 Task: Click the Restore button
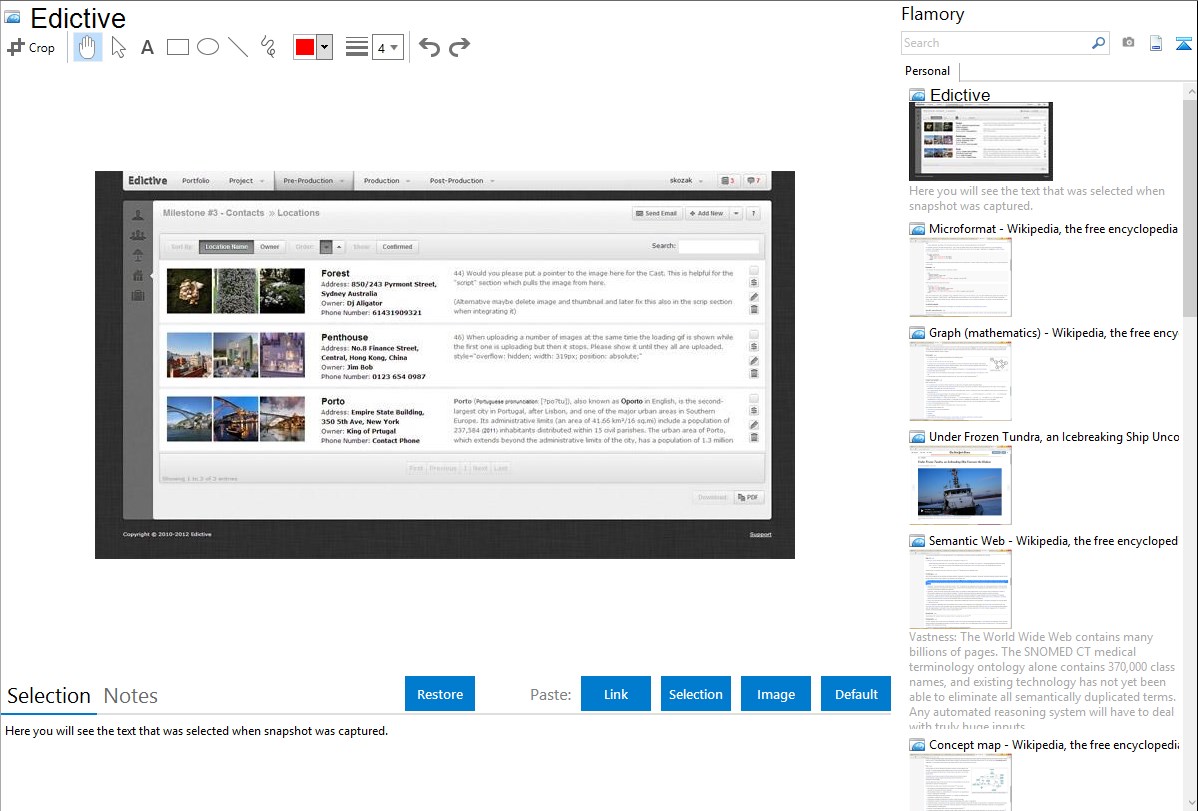coord(440,693)
